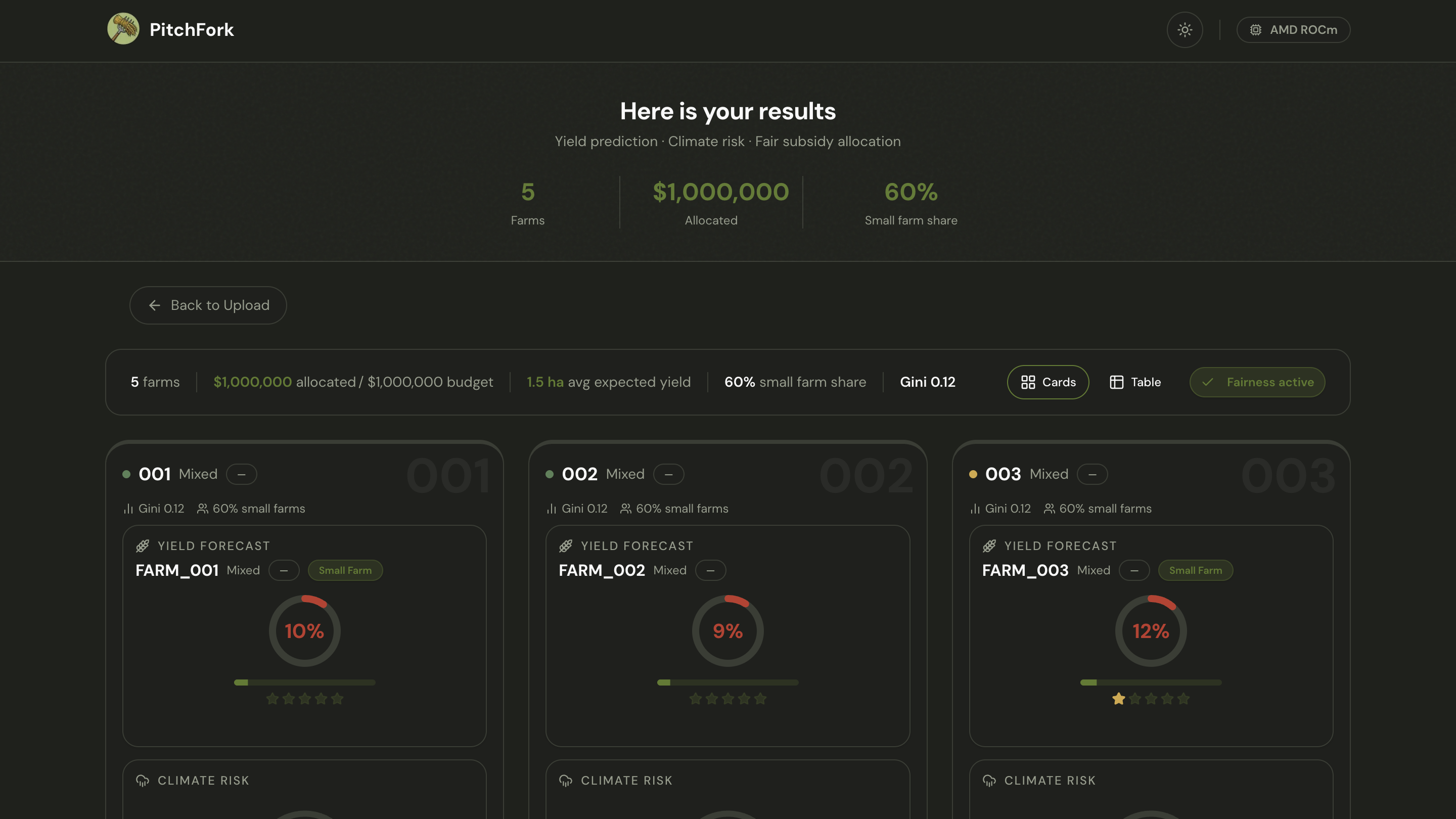Click wheat icon in FARM_001 yield forecast
1456x819 pixels.
pos(143,545)
